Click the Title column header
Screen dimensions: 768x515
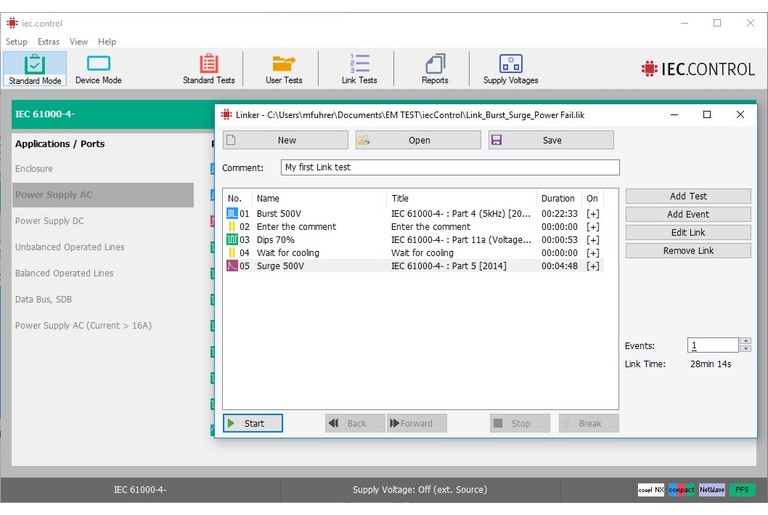click(461, 198)
